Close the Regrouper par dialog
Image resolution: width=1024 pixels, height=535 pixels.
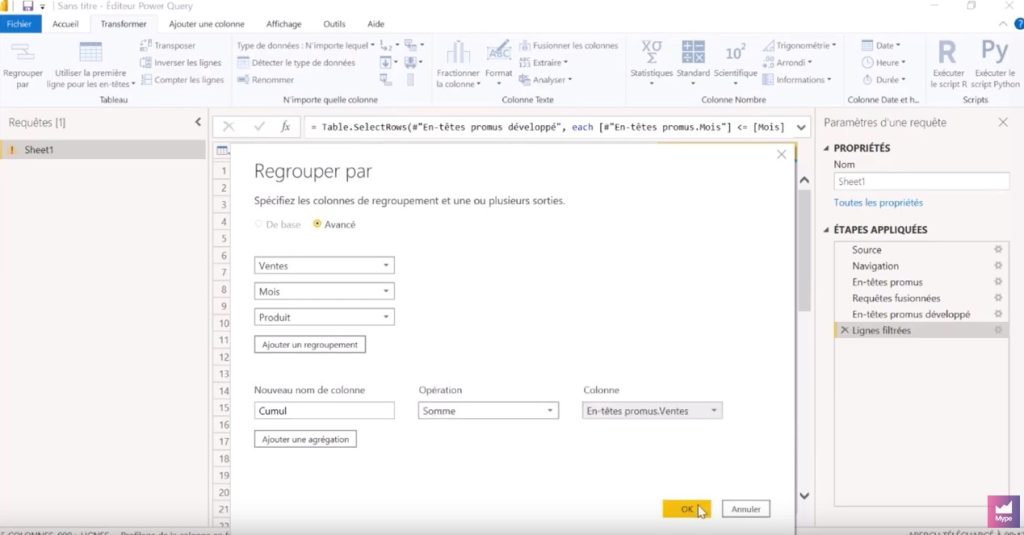coord(781,155)
